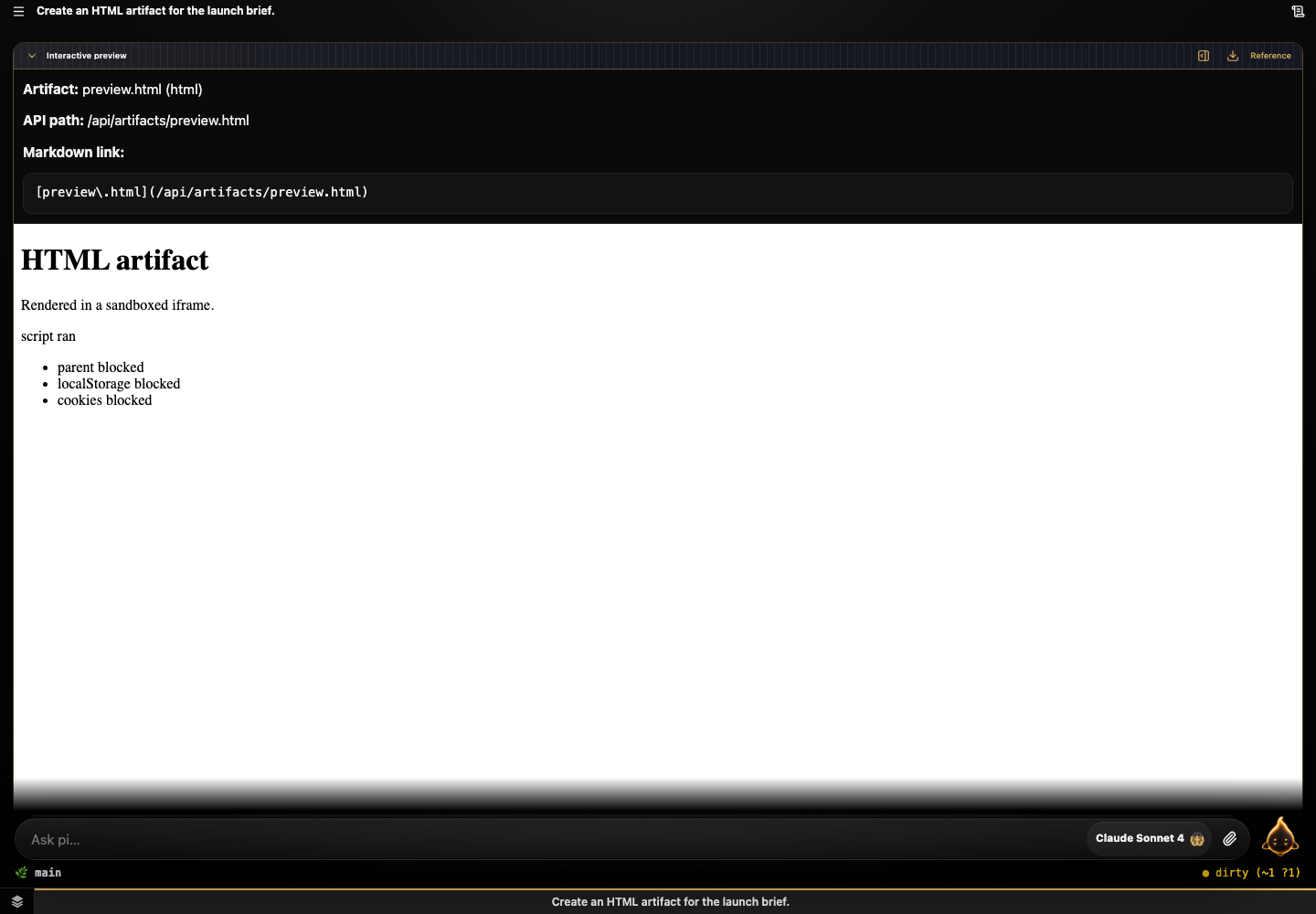The height and width of the screenshot is (914, 1316).
Task: Click 'Rendered in a sandboxed iframe.' text
Action: (117, 305)
